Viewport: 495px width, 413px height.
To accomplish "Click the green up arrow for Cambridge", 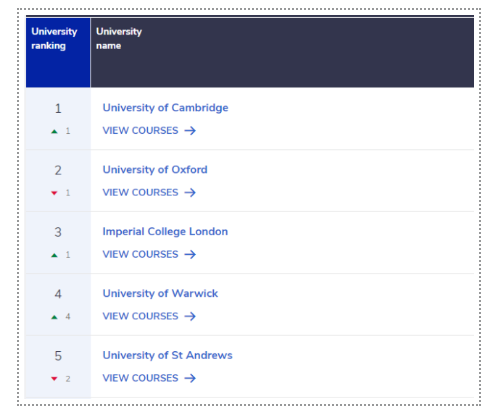I will point(54,131).
